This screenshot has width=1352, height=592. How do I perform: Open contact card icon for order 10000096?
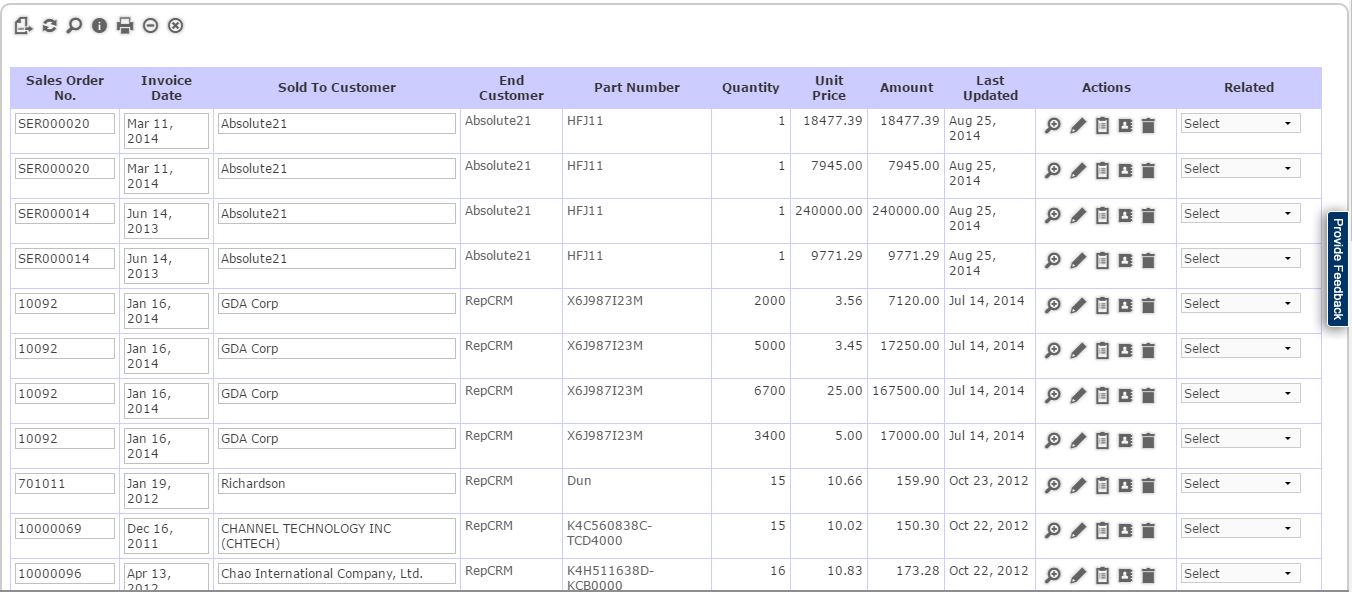[x=1125, y=575]
